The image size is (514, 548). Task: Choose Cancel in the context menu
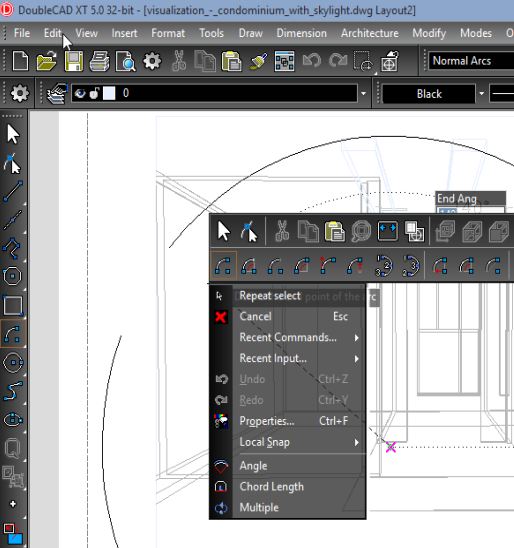[x=288, y=317]
